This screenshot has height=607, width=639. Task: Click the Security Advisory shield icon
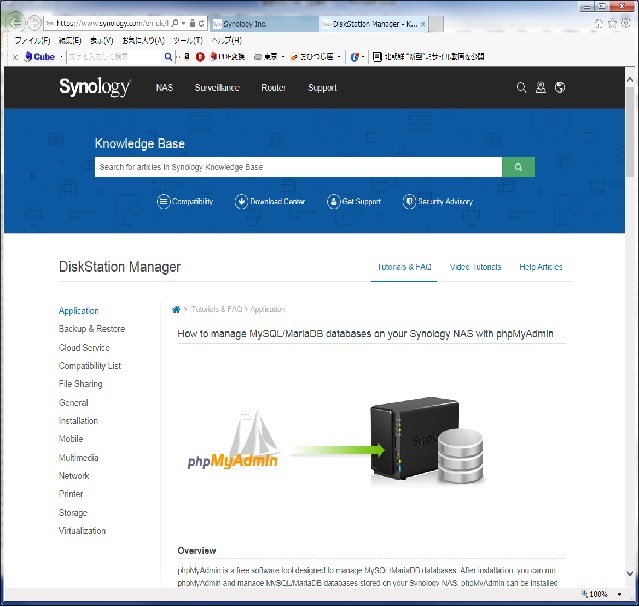409,201
